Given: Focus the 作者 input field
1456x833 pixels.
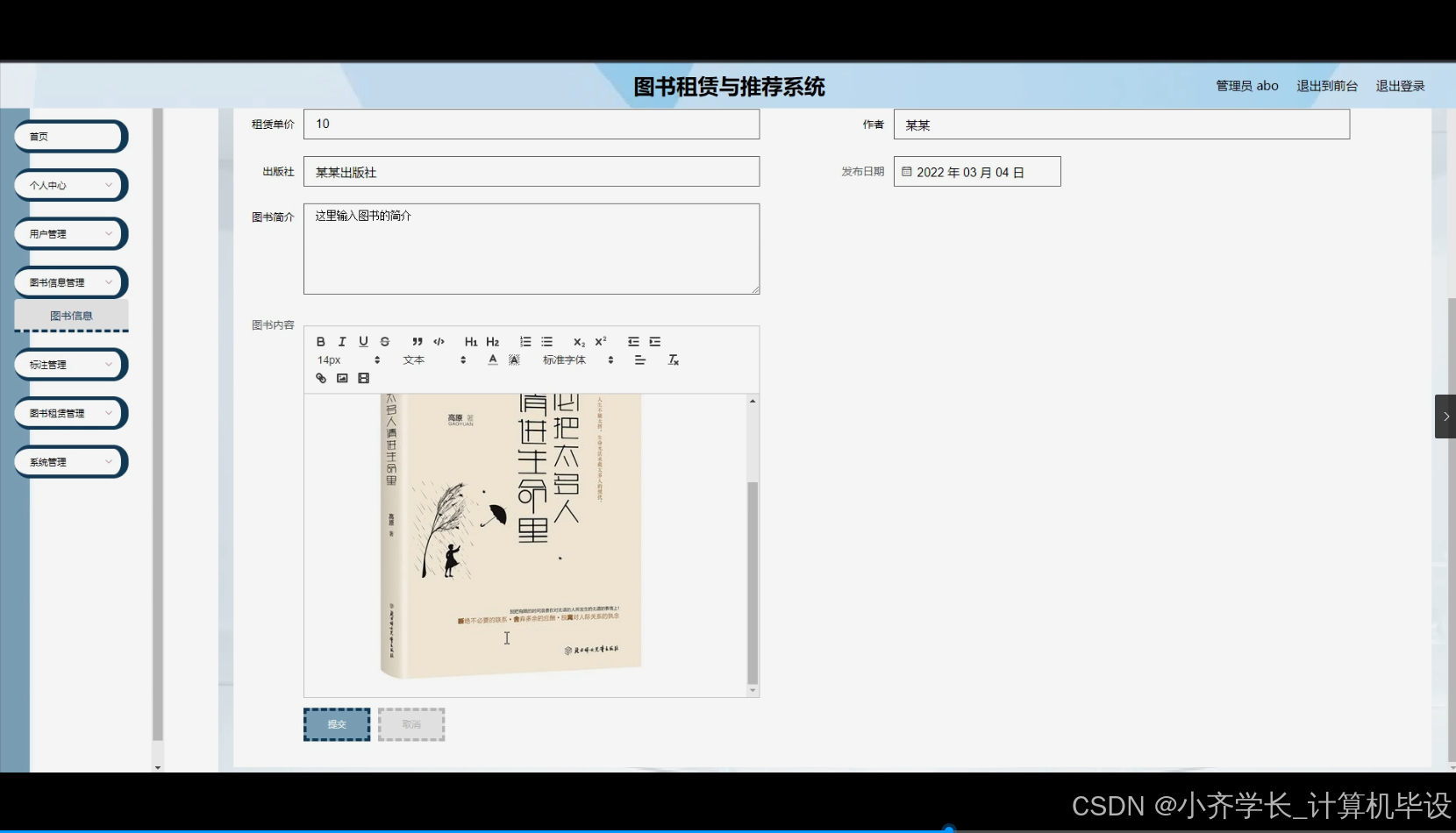Looking at the screenshot, I should 1122,125.
